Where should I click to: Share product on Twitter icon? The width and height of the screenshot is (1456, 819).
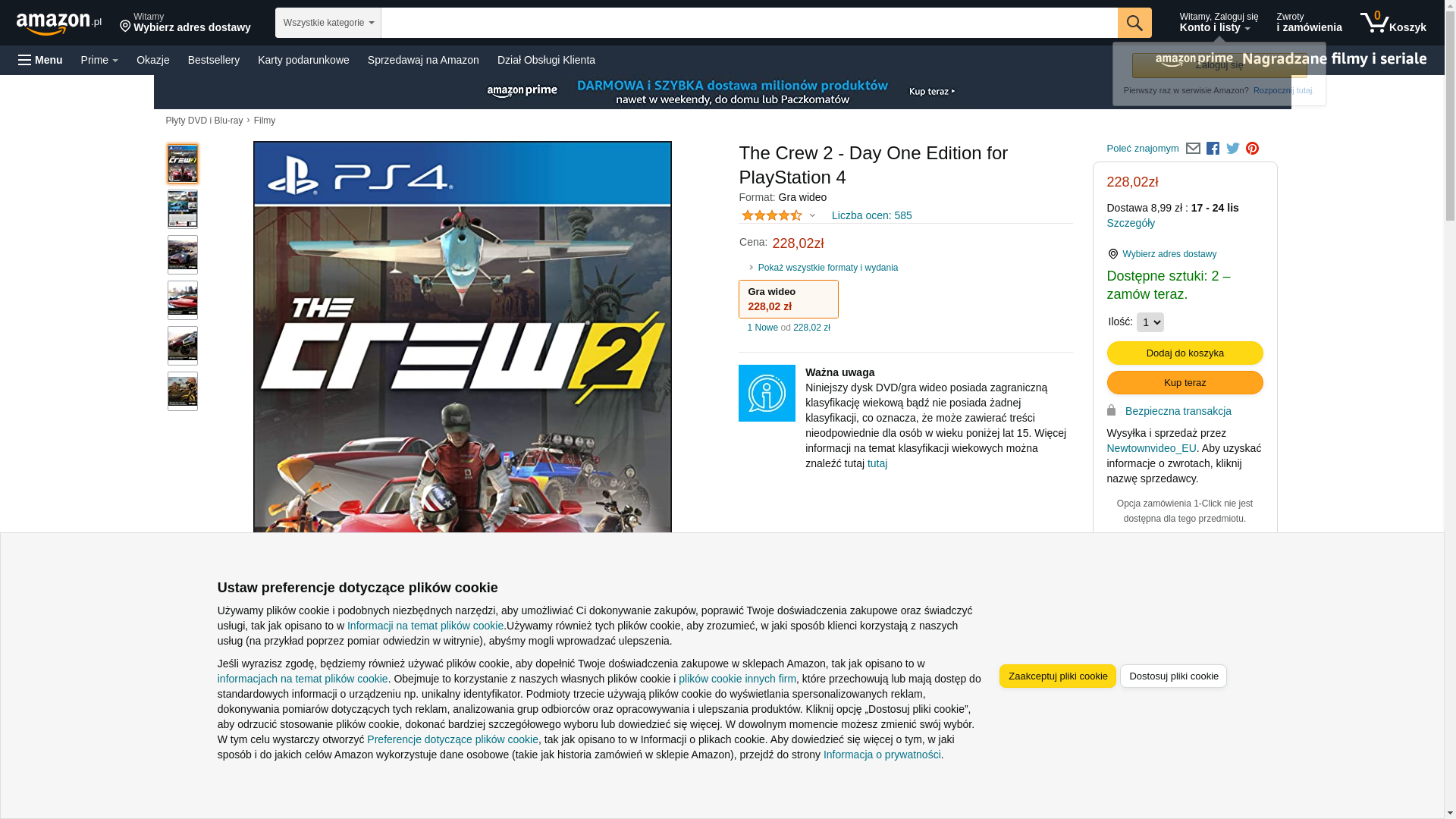coord(1232,149)
